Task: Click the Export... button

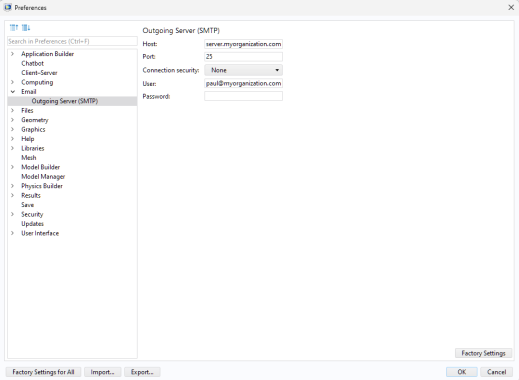Action: (x=142, y=372)
